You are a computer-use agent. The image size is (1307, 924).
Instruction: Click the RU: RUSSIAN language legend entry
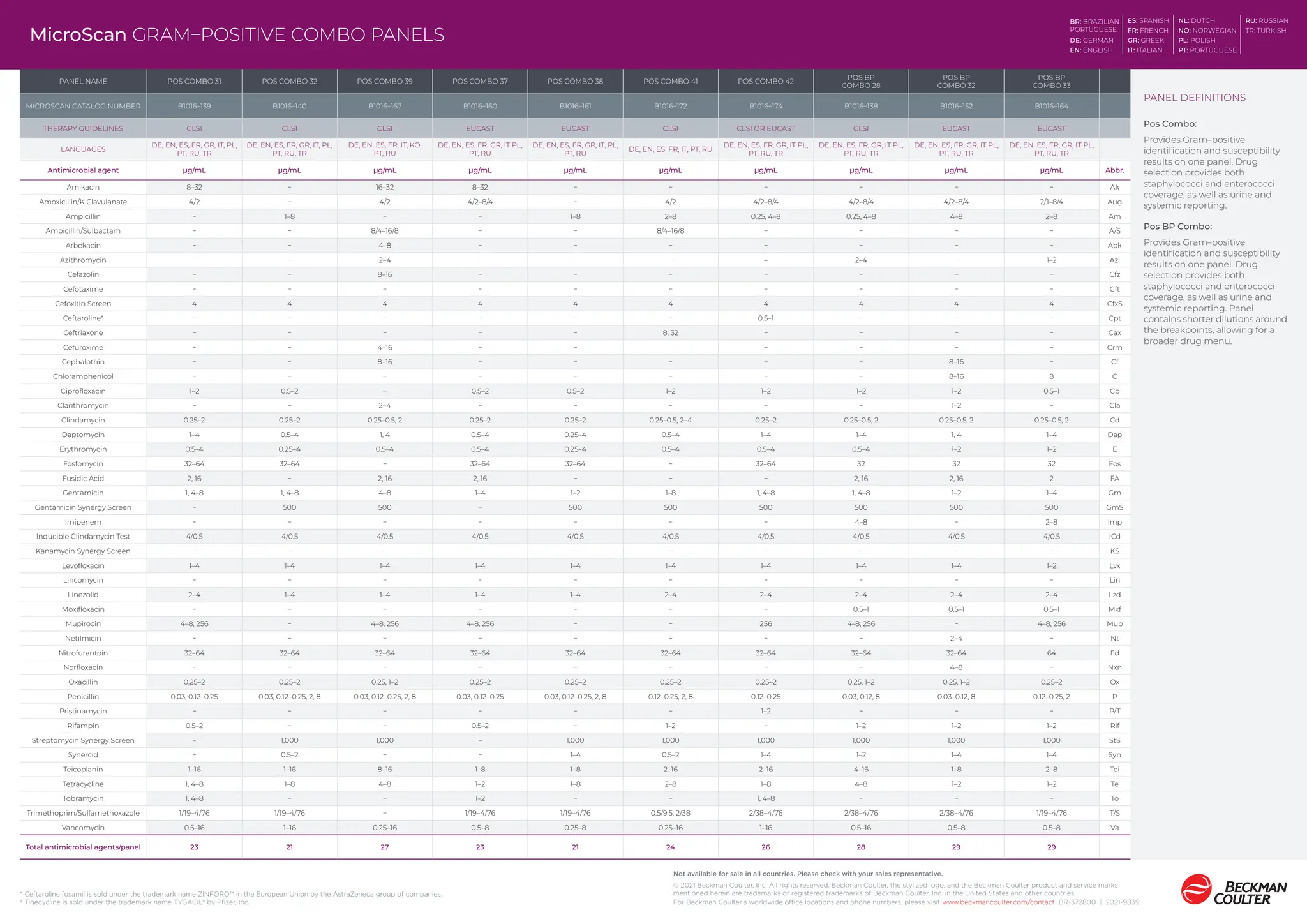tap(1266, 20)
